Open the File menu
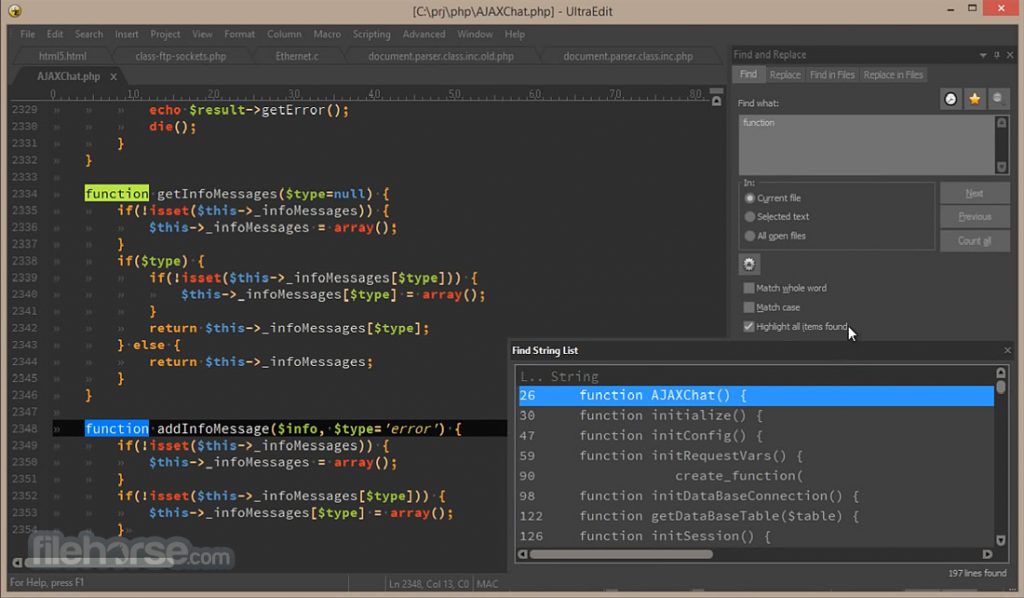The width and height of the screenshot is (1024, 598). point(27,34)
